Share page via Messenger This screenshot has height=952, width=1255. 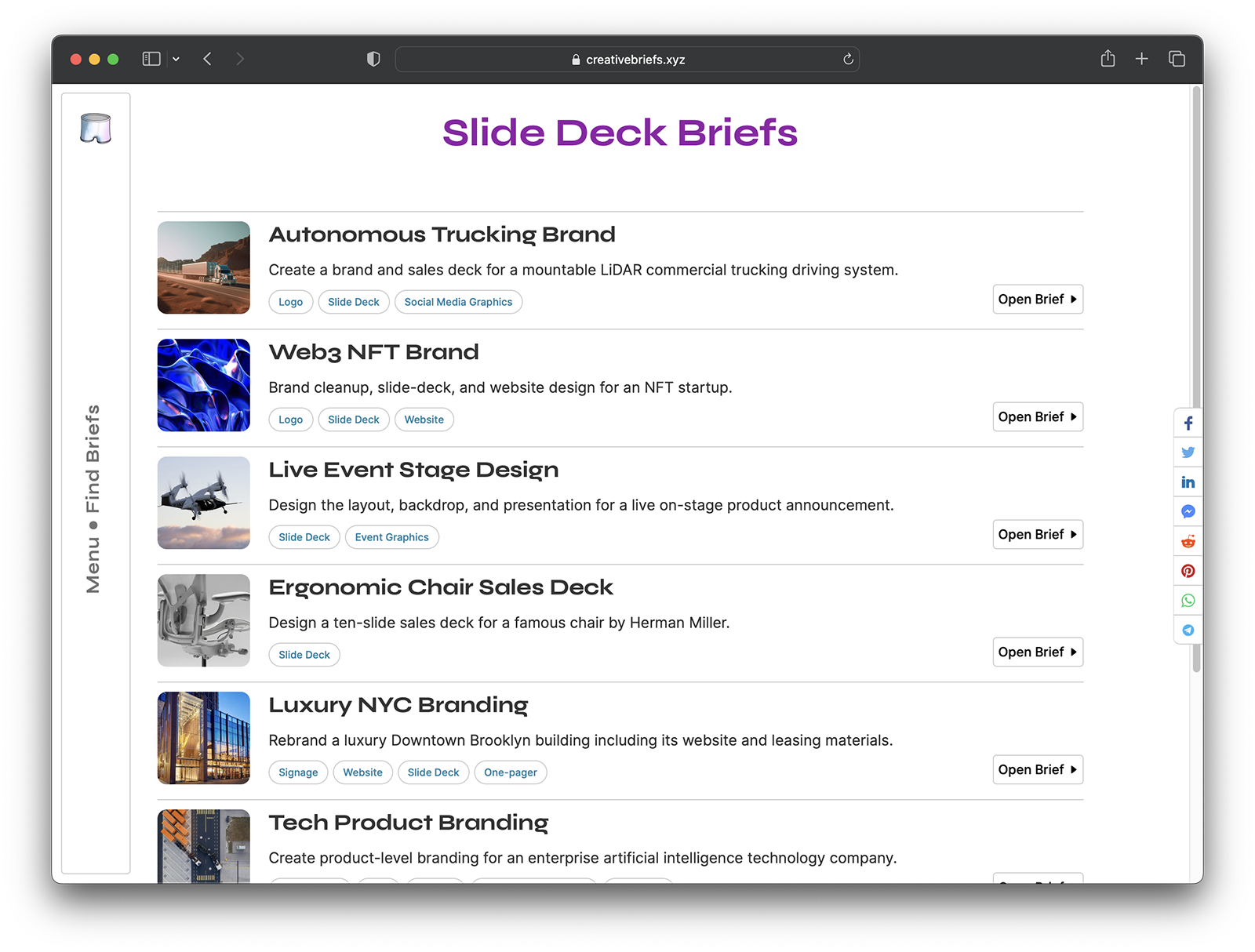(x=1188, y=512)
